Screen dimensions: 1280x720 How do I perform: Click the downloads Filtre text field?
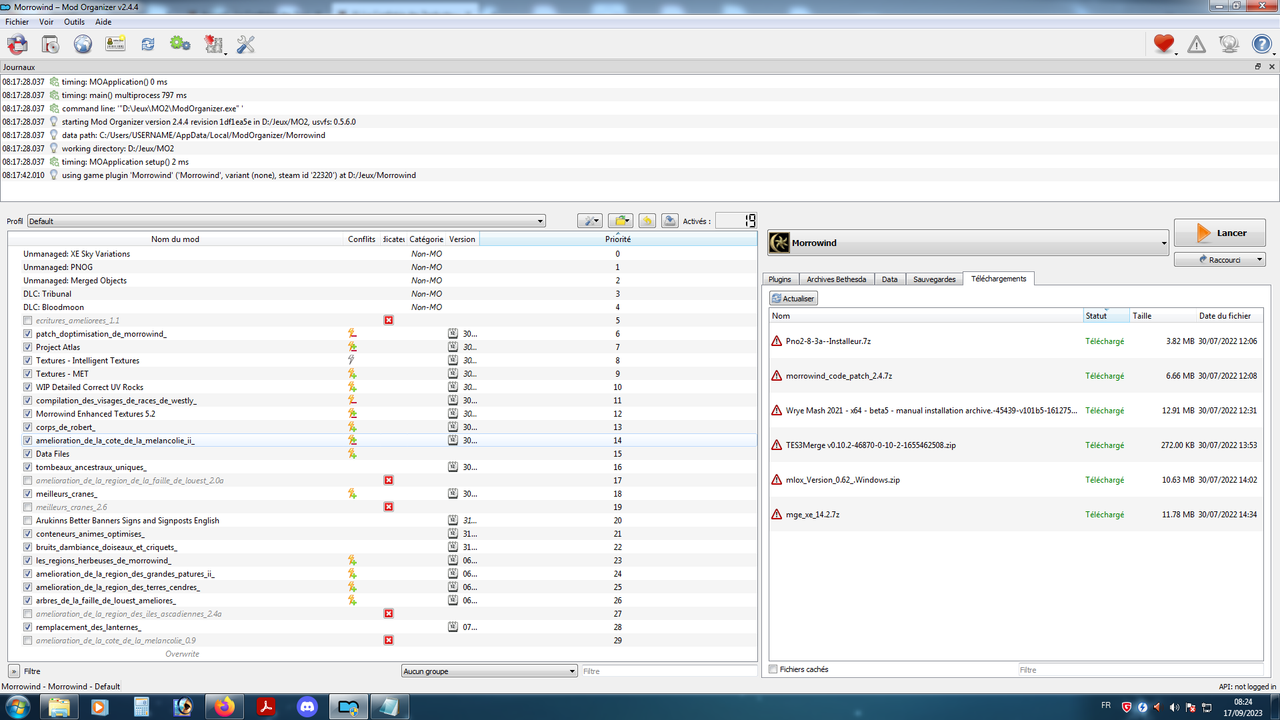pos(1140,670)
